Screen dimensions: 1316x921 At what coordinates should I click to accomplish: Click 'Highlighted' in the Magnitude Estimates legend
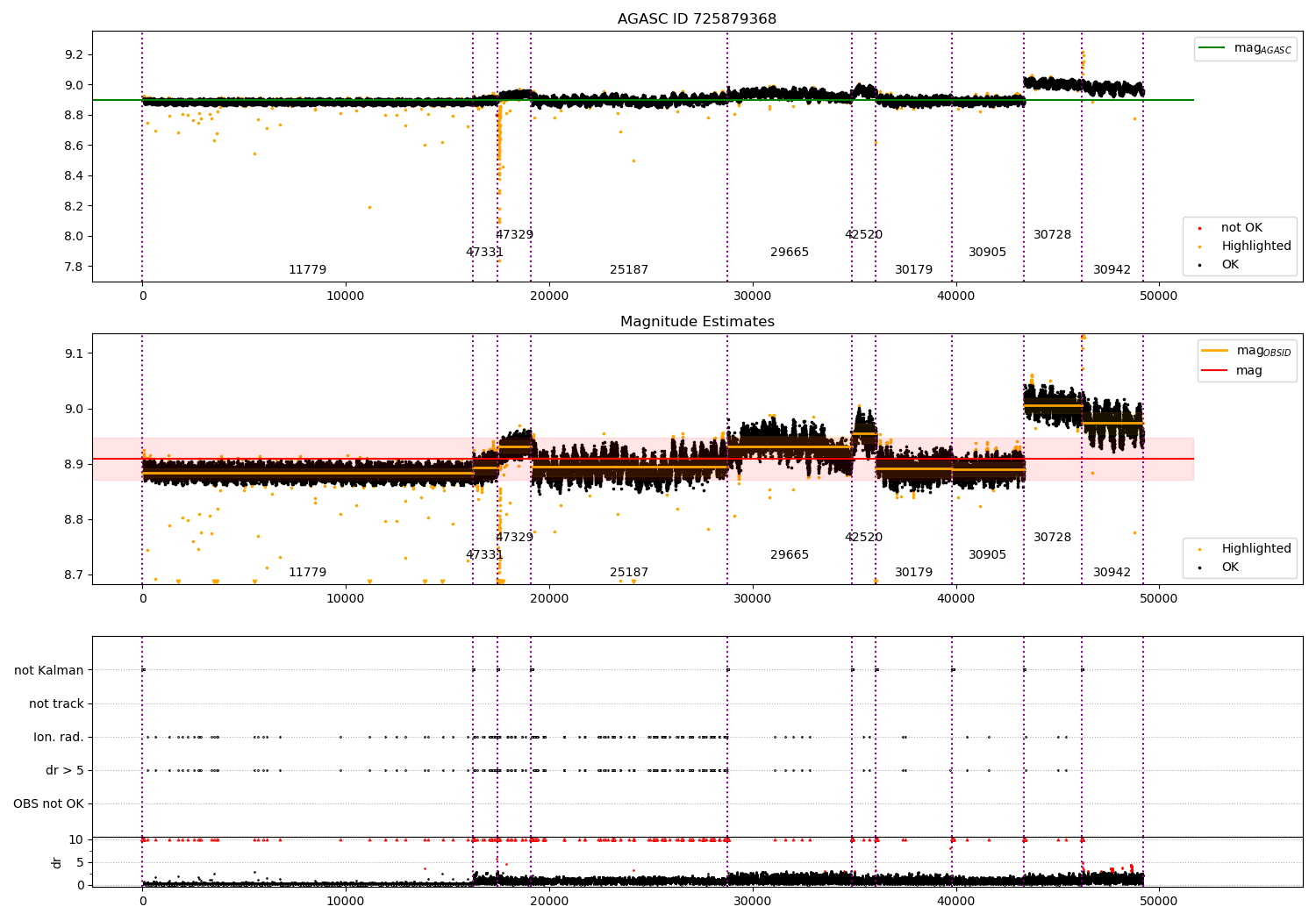click(1255, 549)
